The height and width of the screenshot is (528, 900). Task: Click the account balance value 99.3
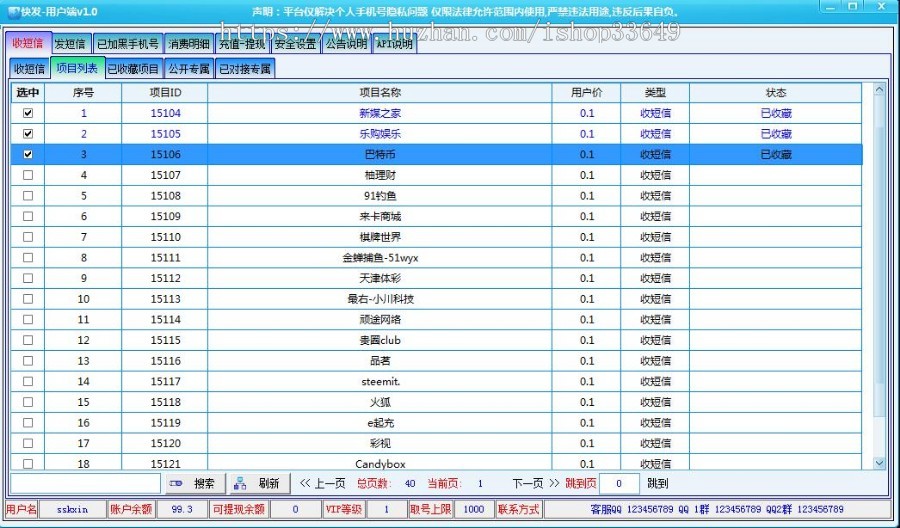point(181,509)
